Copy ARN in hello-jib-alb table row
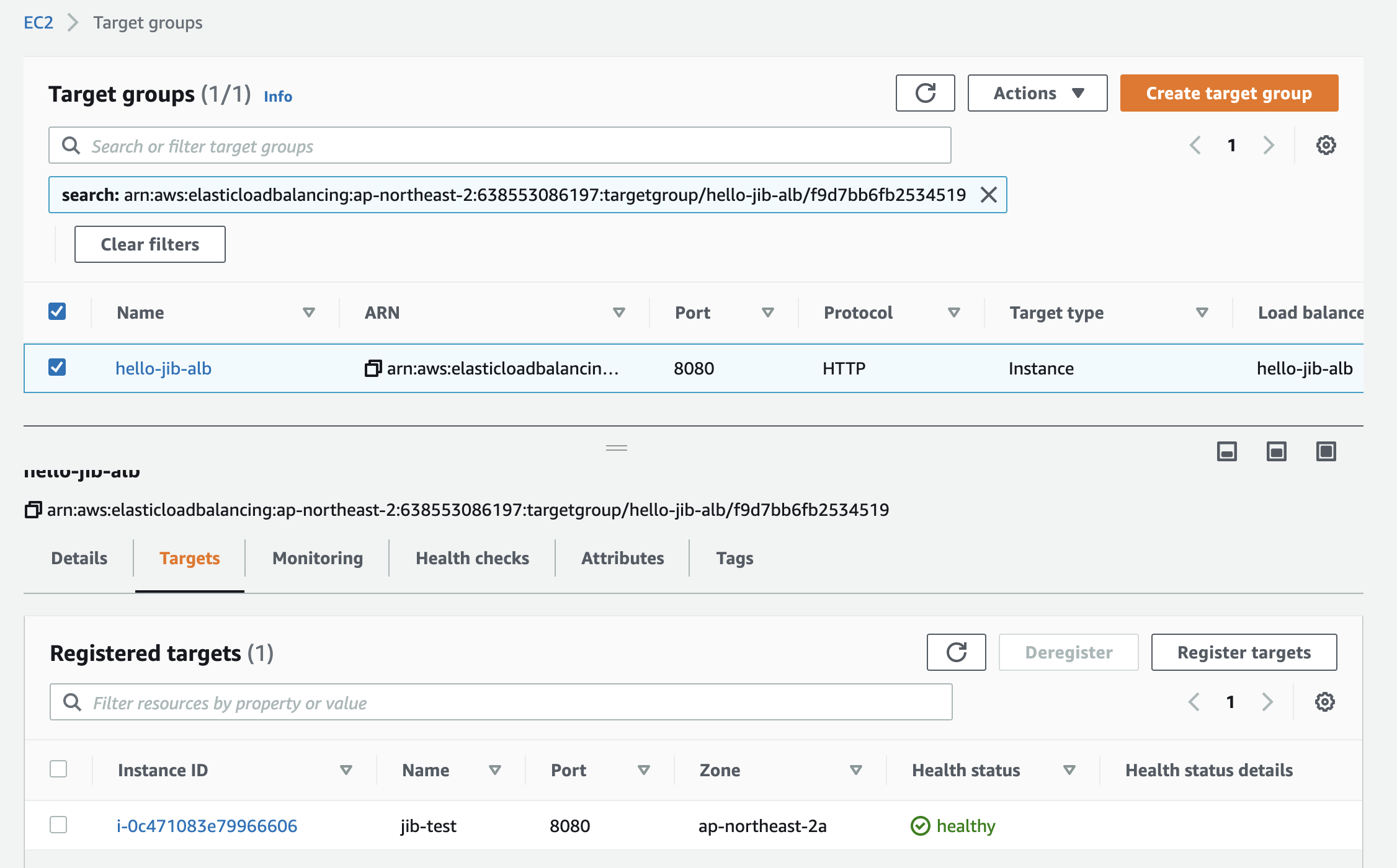This screenshot has width=1397, height=868. 372,368
